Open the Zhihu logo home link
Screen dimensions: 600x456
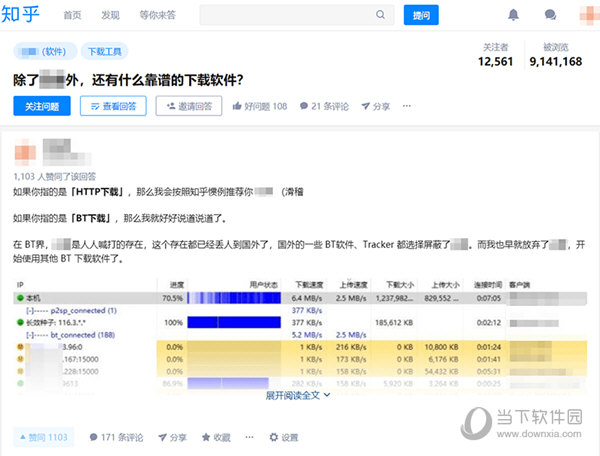click(20, 15)
